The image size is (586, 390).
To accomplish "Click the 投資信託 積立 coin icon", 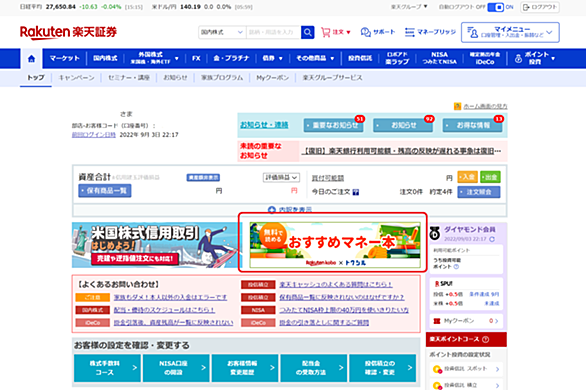I will coord(437,385).
